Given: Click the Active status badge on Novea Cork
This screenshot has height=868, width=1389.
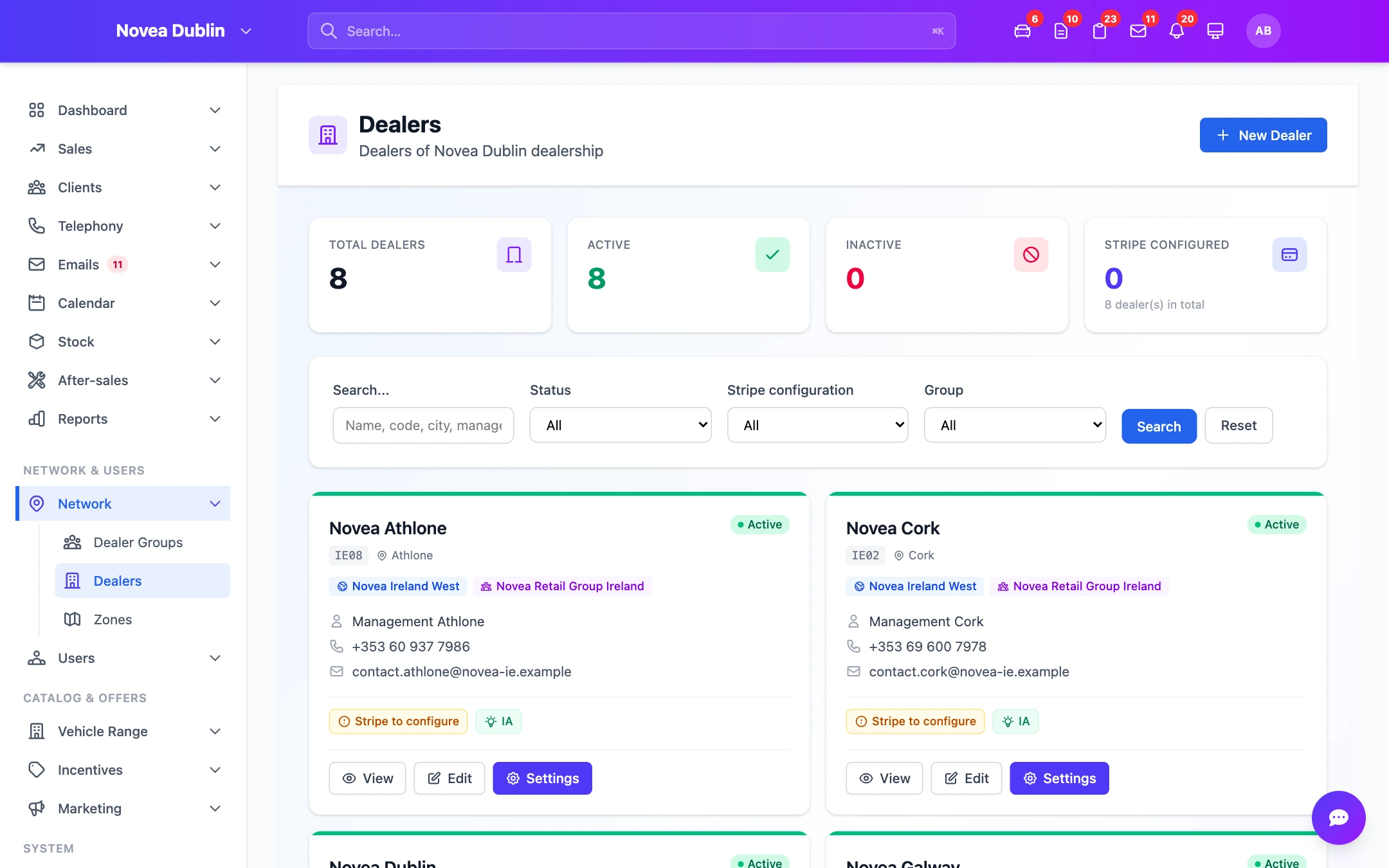Looking at the screenshot, I should click(1276, 525).
